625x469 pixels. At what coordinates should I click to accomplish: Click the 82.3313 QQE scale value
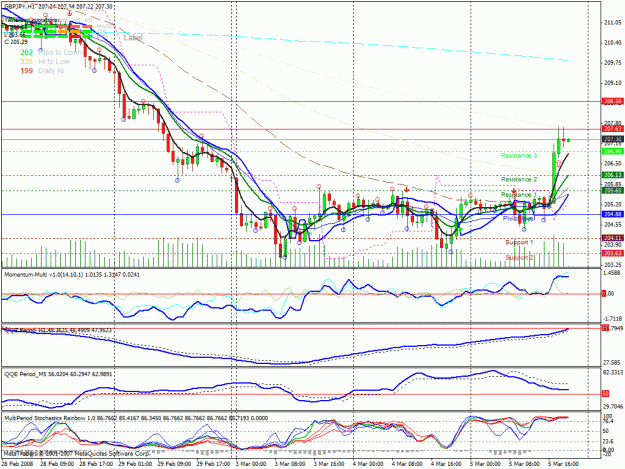pyautogui.click(x=613, y=373)
